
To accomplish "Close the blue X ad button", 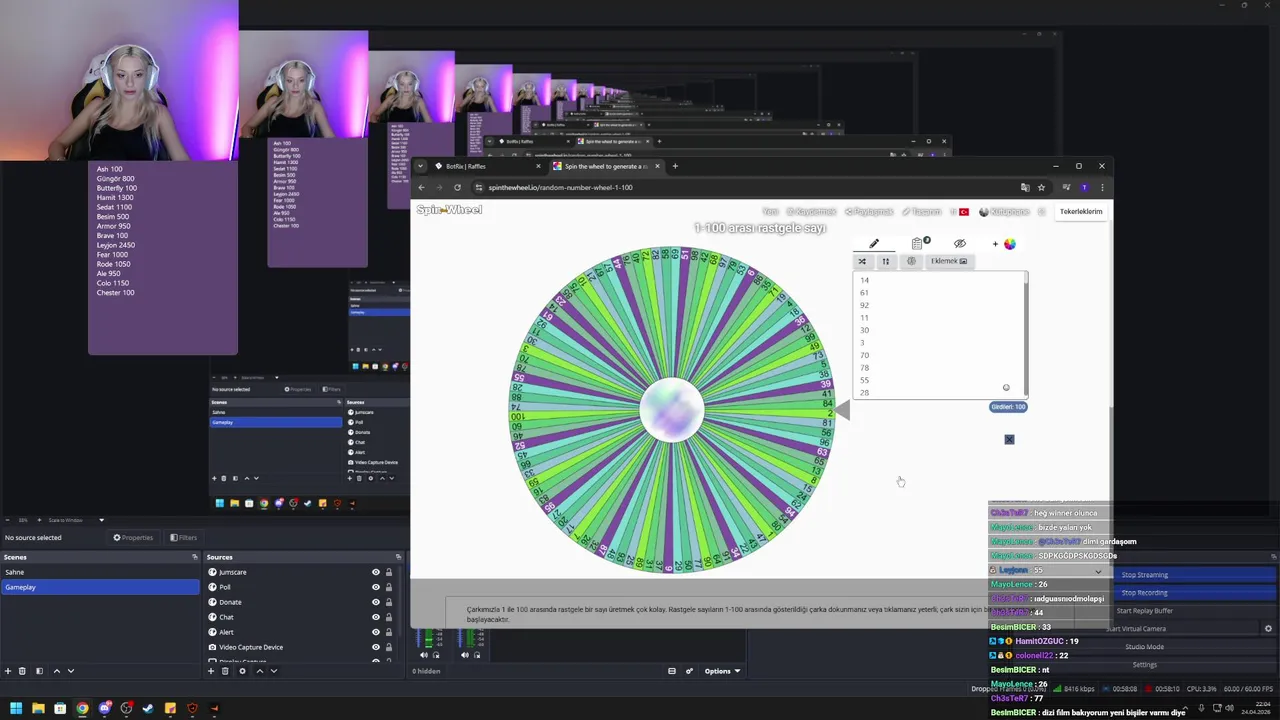I will tap(1009, 439).
